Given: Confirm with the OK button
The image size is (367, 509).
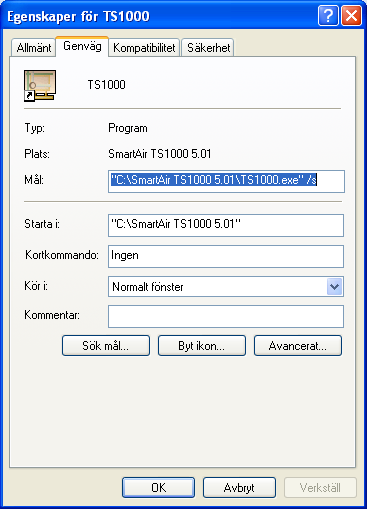Looking at the screenshot, I should click(x=158, y=488).
